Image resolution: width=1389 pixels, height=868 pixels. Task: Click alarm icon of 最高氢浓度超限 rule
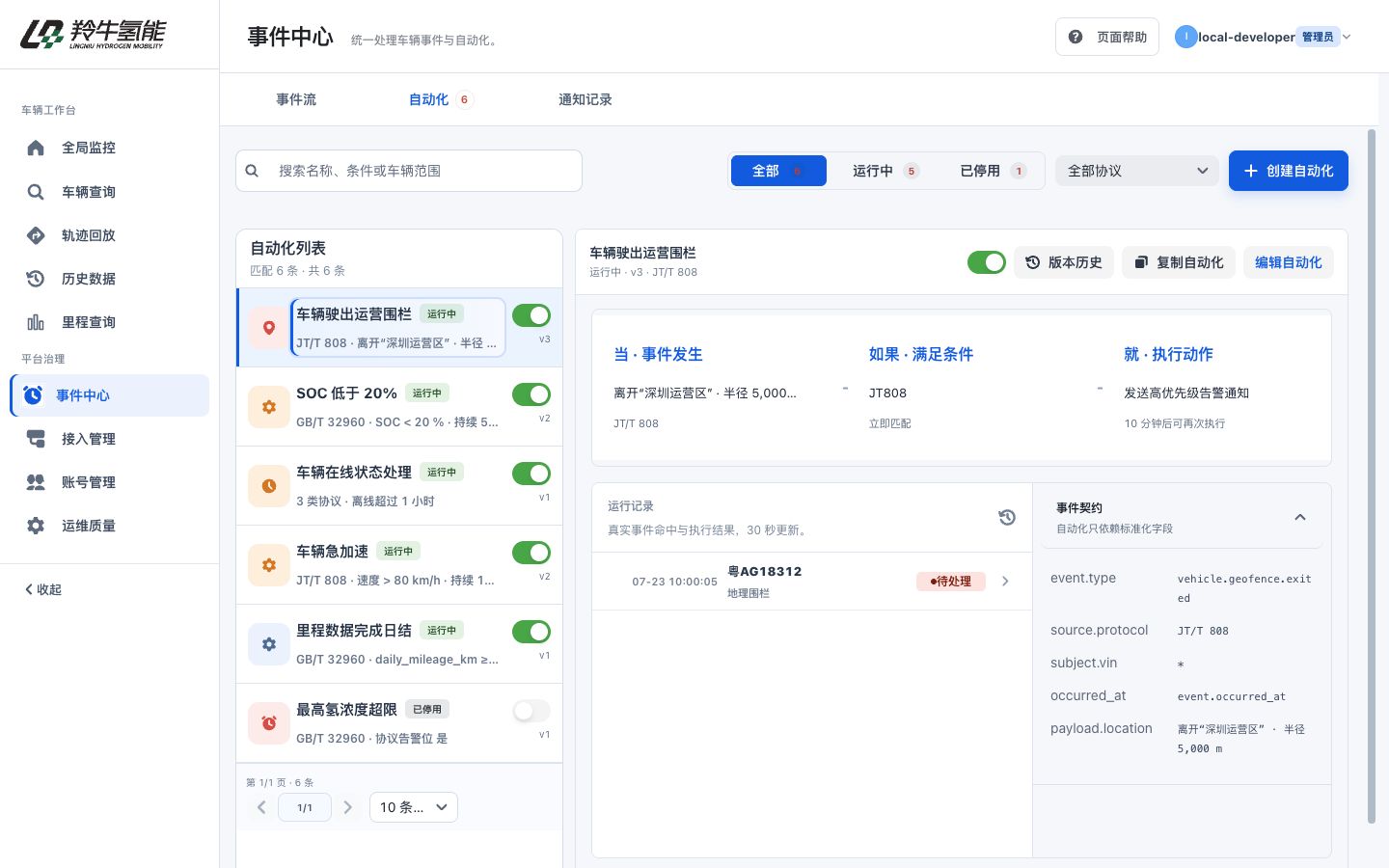pos(269,723)
